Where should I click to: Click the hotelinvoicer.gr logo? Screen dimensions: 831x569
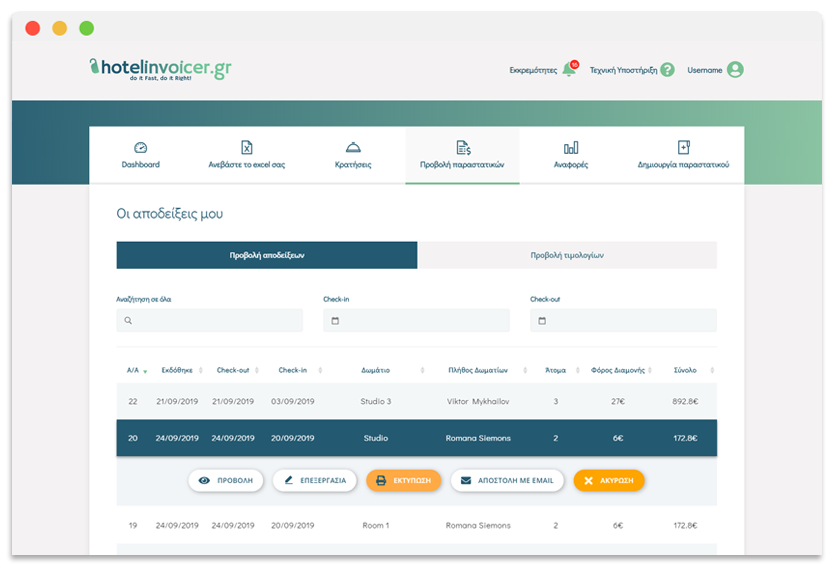click(x=160, y=69)
